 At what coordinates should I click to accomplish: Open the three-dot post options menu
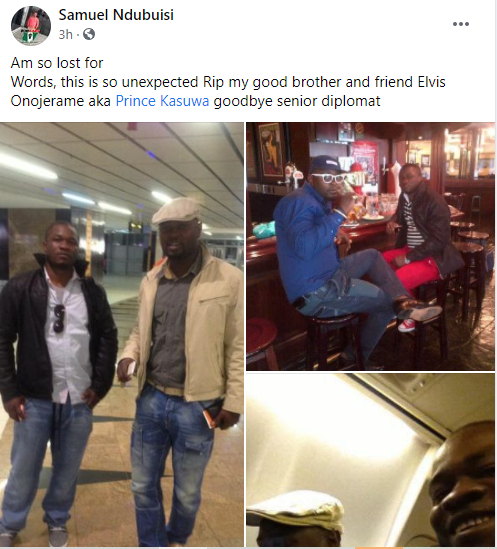click(x=461, y=24)
